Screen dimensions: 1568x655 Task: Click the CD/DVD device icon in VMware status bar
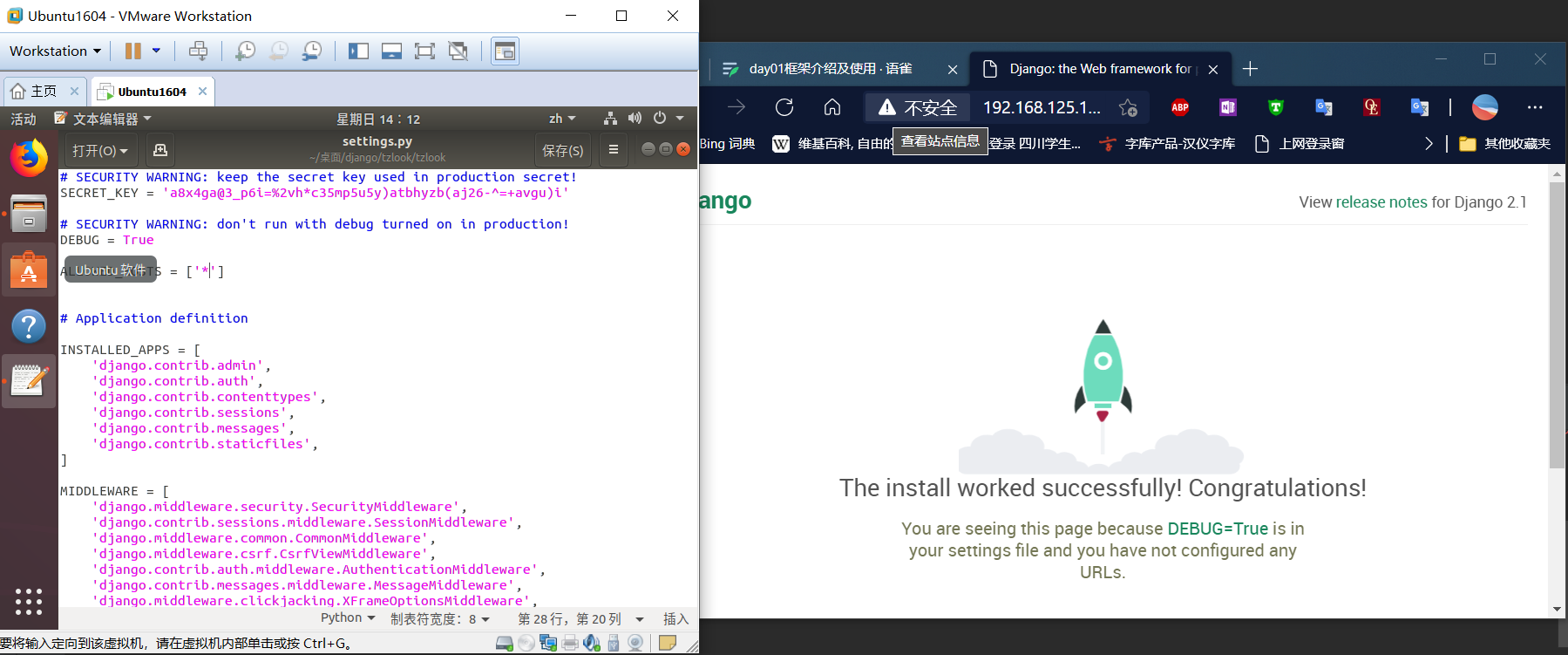[x=526, y=644]
